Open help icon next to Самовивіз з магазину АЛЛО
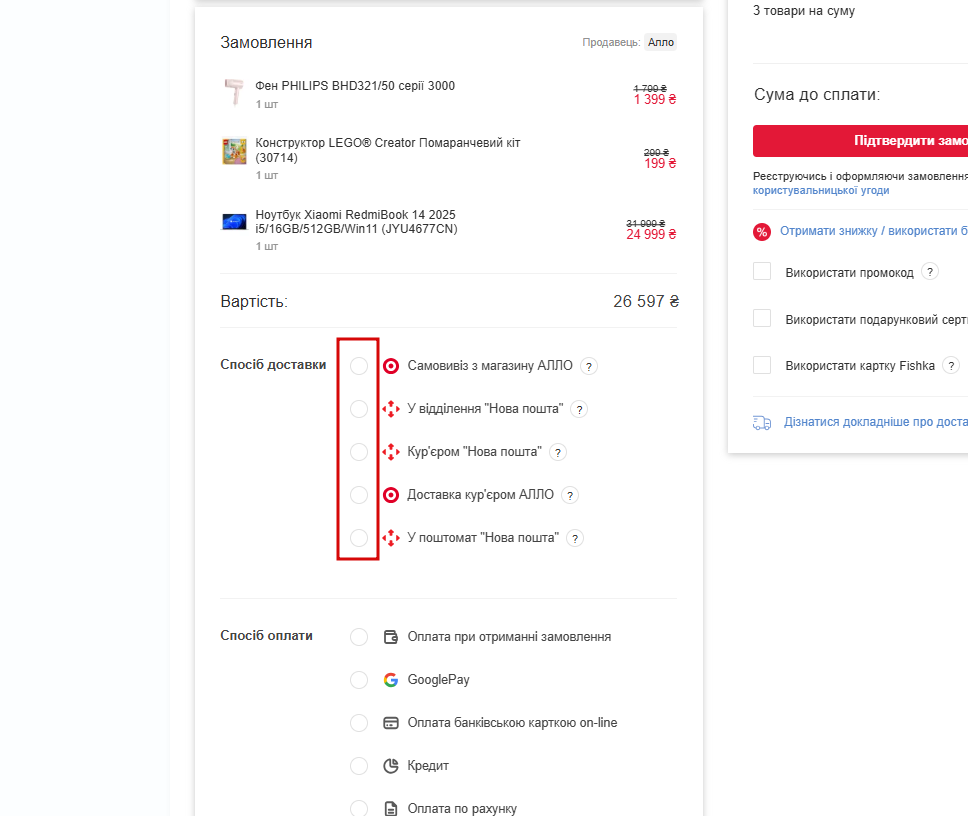Viewport: 968px width, 816px height. (589, 367)
